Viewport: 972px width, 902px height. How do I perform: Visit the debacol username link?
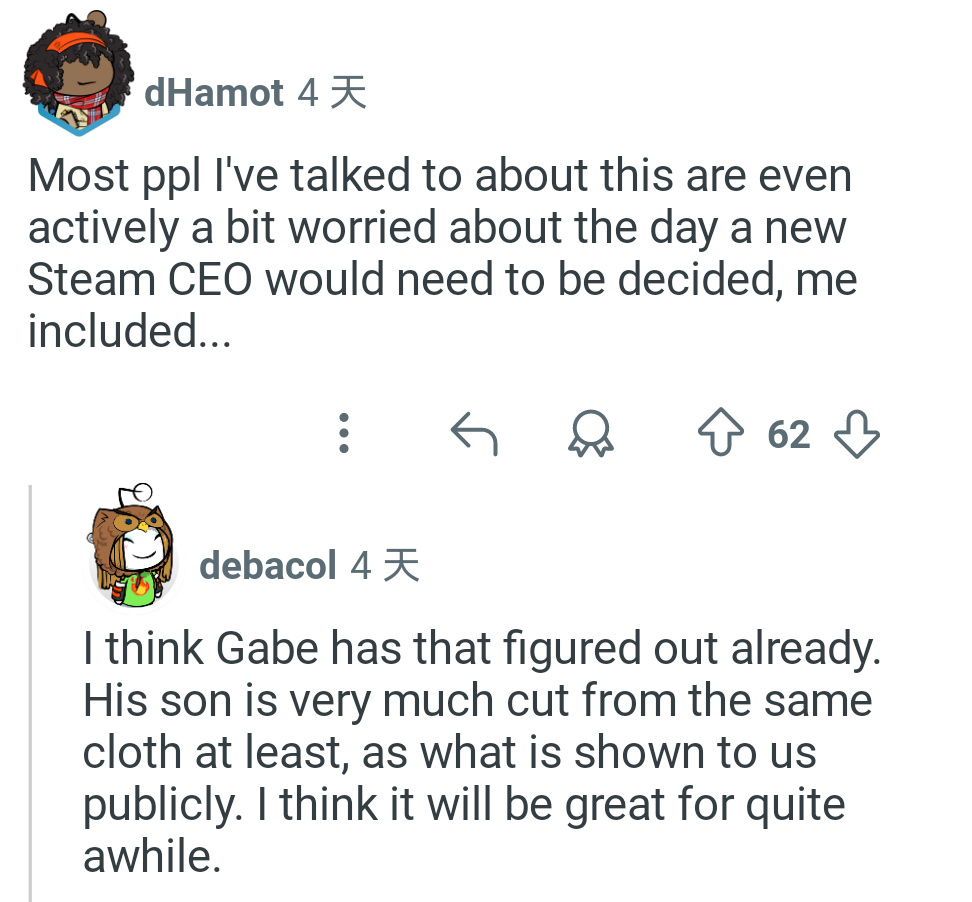pyautogui.click(x=267, y=566)
